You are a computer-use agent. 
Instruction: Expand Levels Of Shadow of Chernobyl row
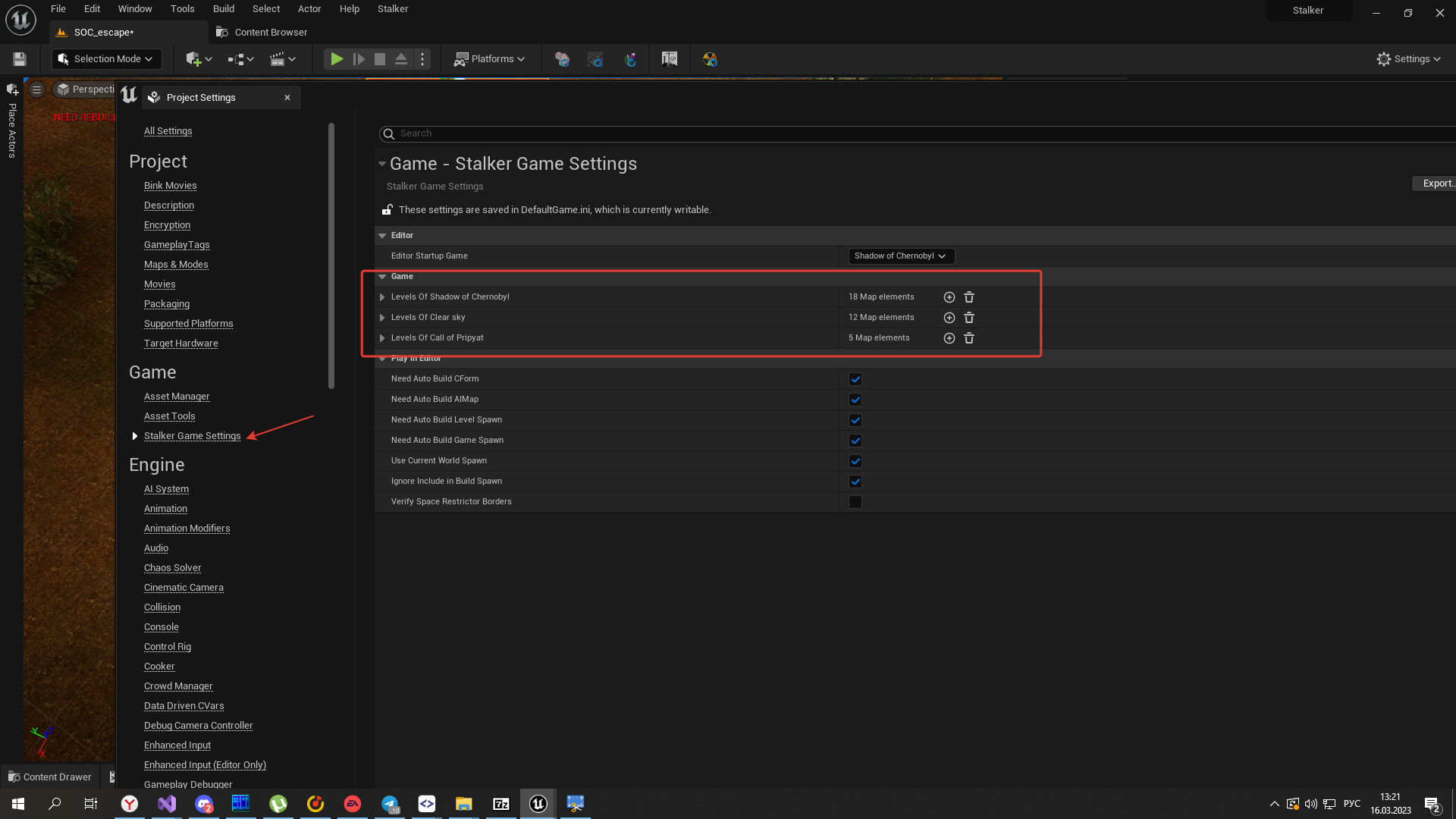pyautogui.click(x=382, y=297)
